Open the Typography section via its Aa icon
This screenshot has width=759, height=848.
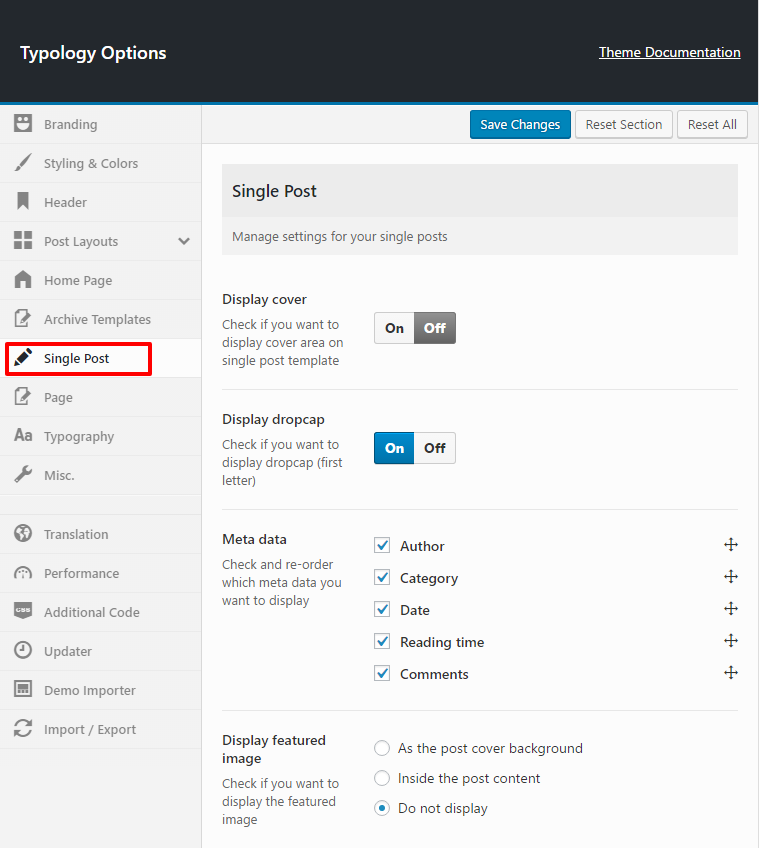(22, 436)
